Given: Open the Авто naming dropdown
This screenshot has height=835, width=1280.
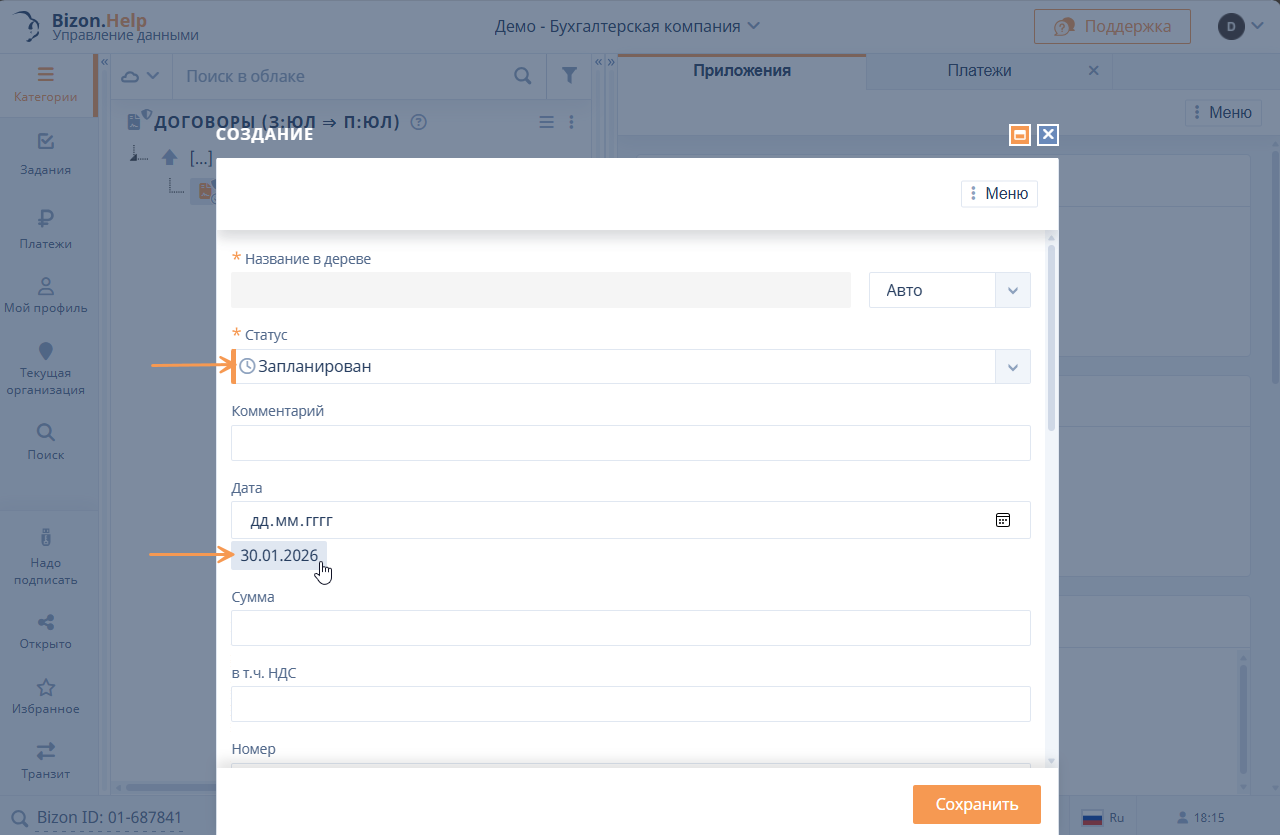Looking at the screenshot, I should click(x=1012, y=290).
